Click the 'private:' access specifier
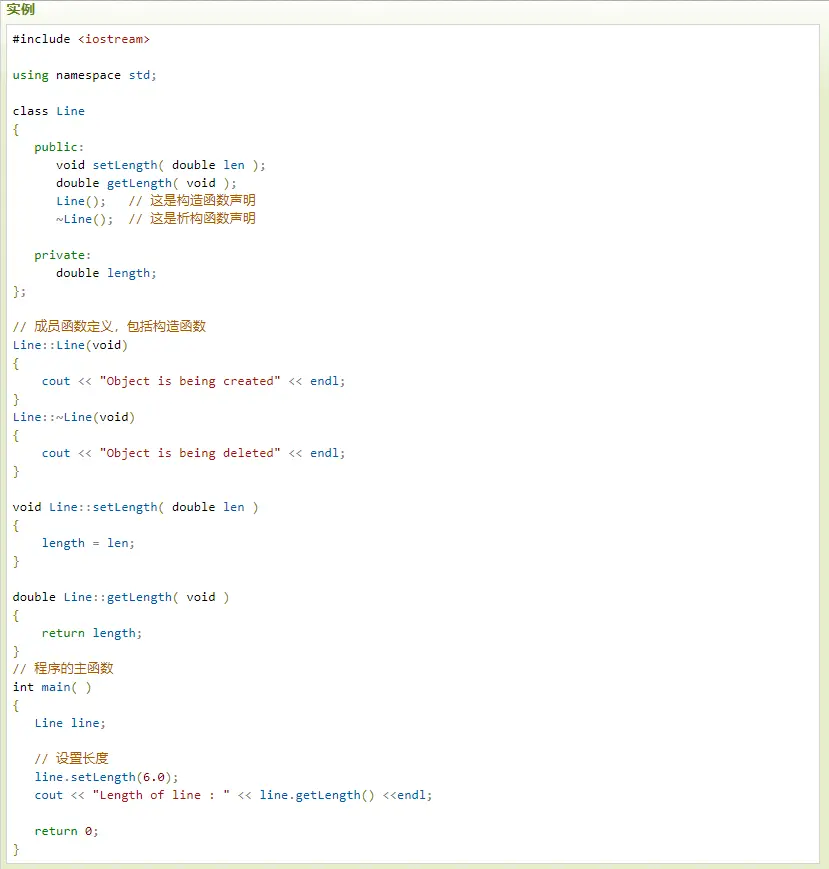 click(63, 255)
